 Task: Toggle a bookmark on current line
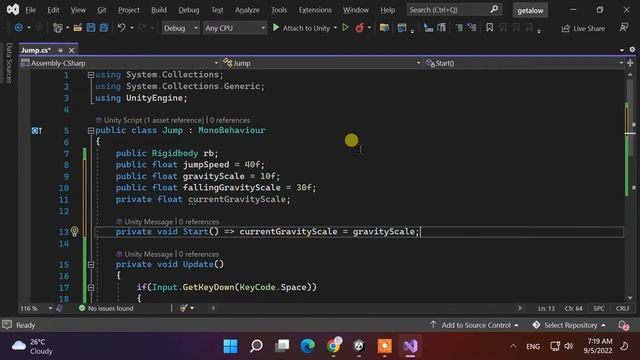pos(489,28)
